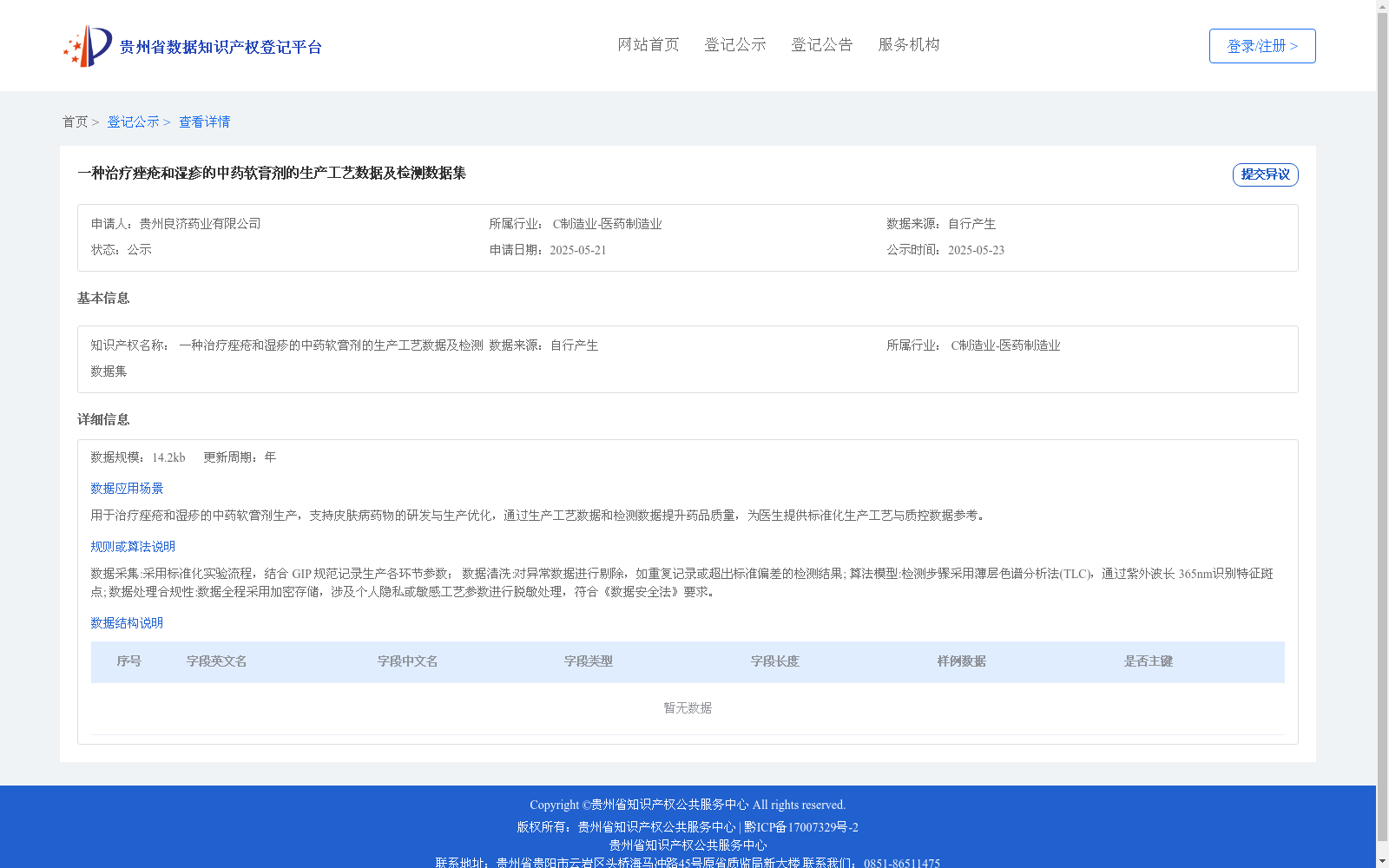Click the 暂无数据 empty table message
The width and height of the screenshot is (1389, 868).
pos(688,708)
